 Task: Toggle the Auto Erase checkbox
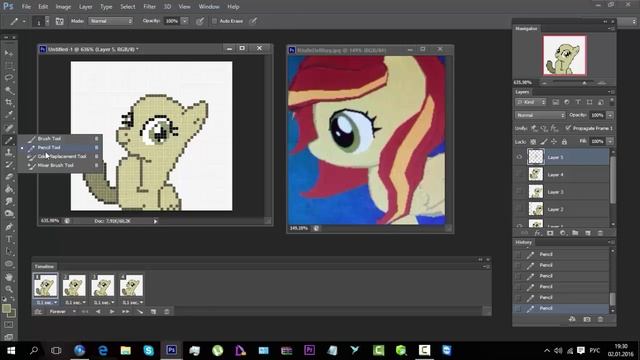point(214,21)
